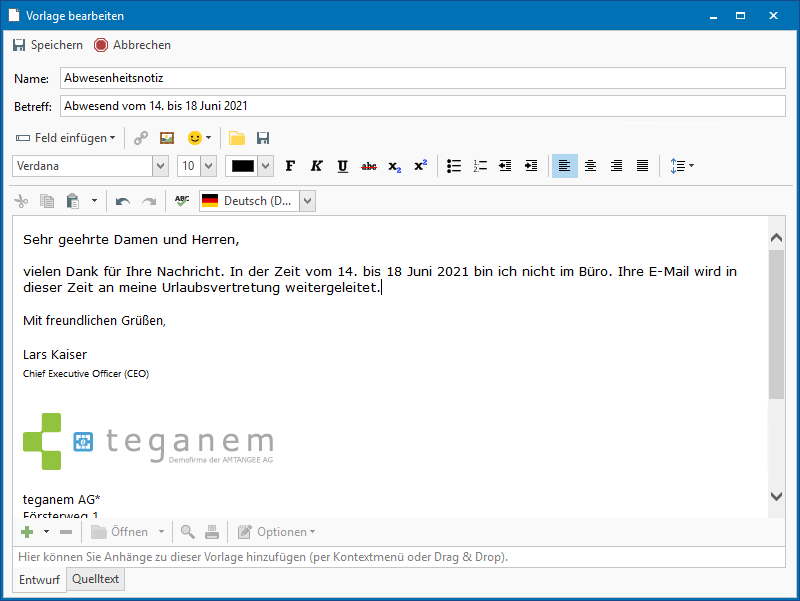This screenshot has height=601, width=800.
Task: Click the black font color swatch
Action: tap(243, 166)
